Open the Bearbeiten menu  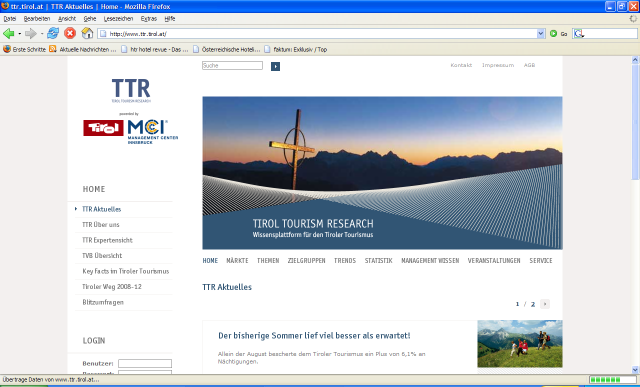(x=37, y=19)
